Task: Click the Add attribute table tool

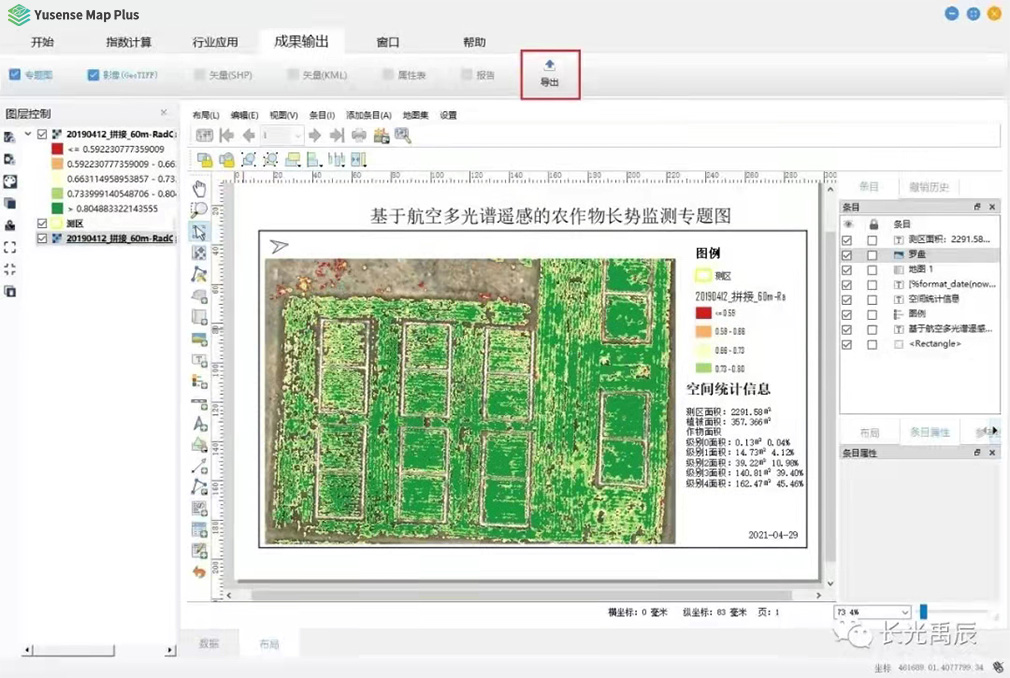Action: [199, 529]
